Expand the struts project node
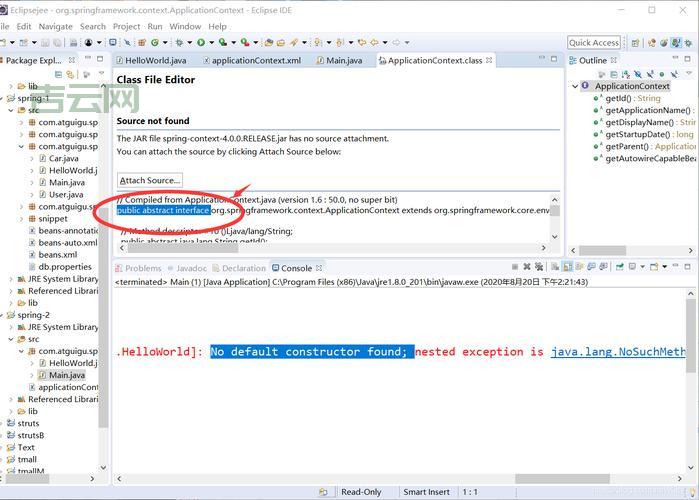 [x=1, y=423]
